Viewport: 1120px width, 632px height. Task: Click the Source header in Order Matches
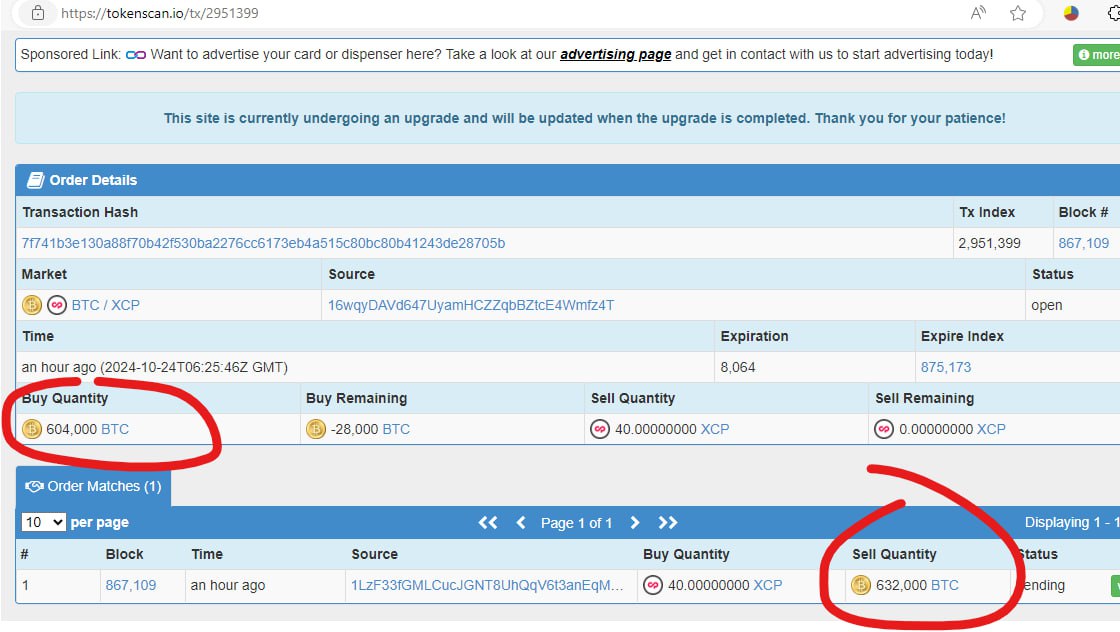(374, 554)
